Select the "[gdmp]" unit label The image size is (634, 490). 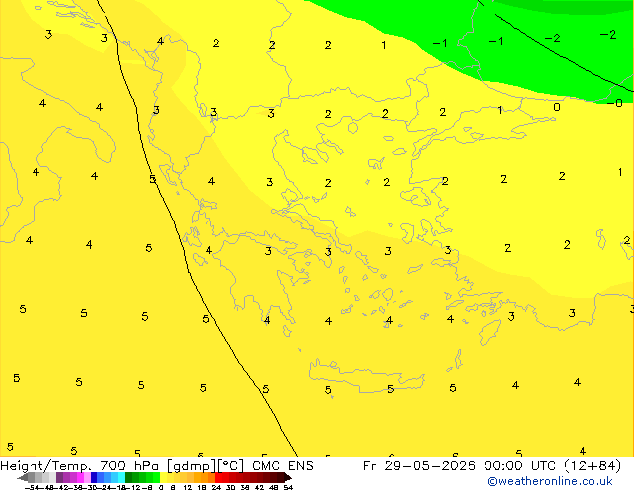191,465
